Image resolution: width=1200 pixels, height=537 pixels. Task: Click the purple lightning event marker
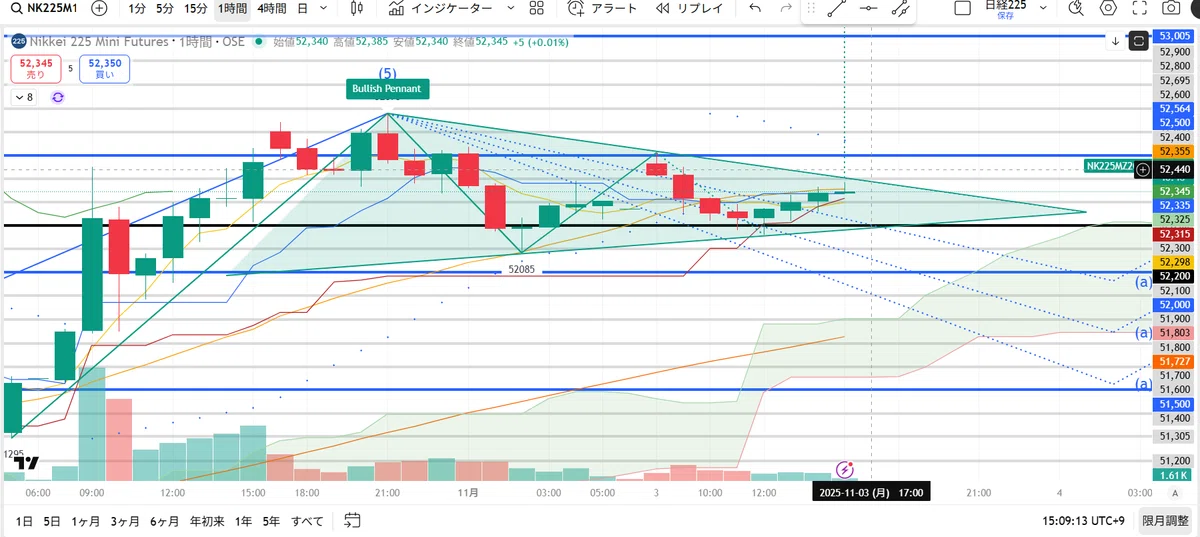[x=844, y=468]
